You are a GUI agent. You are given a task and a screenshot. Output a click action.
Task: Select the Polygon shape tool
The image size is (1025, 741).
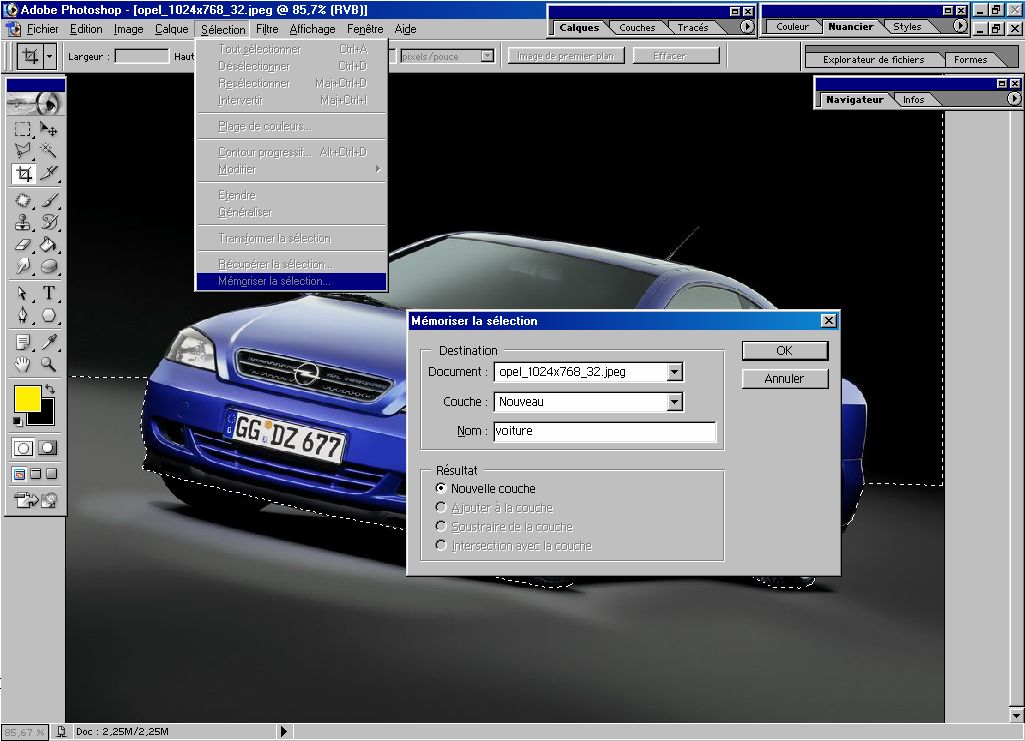[x=48, y=316]
